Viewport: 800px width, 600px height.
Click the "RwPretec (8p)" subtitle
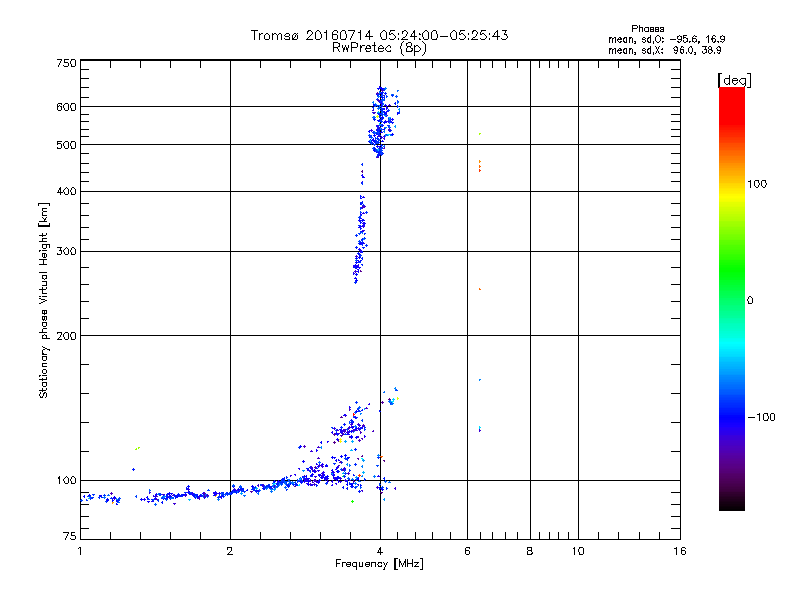(x=379, y=48)
